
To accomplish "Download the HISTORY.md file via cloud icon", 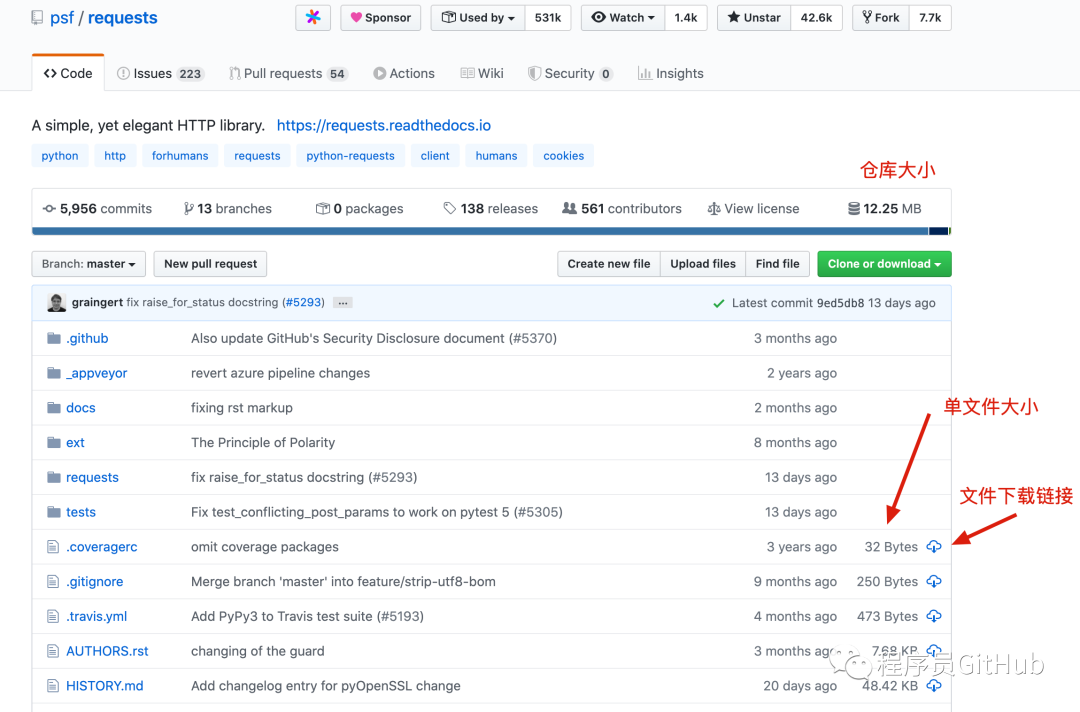I will click(x=934, y=686).
